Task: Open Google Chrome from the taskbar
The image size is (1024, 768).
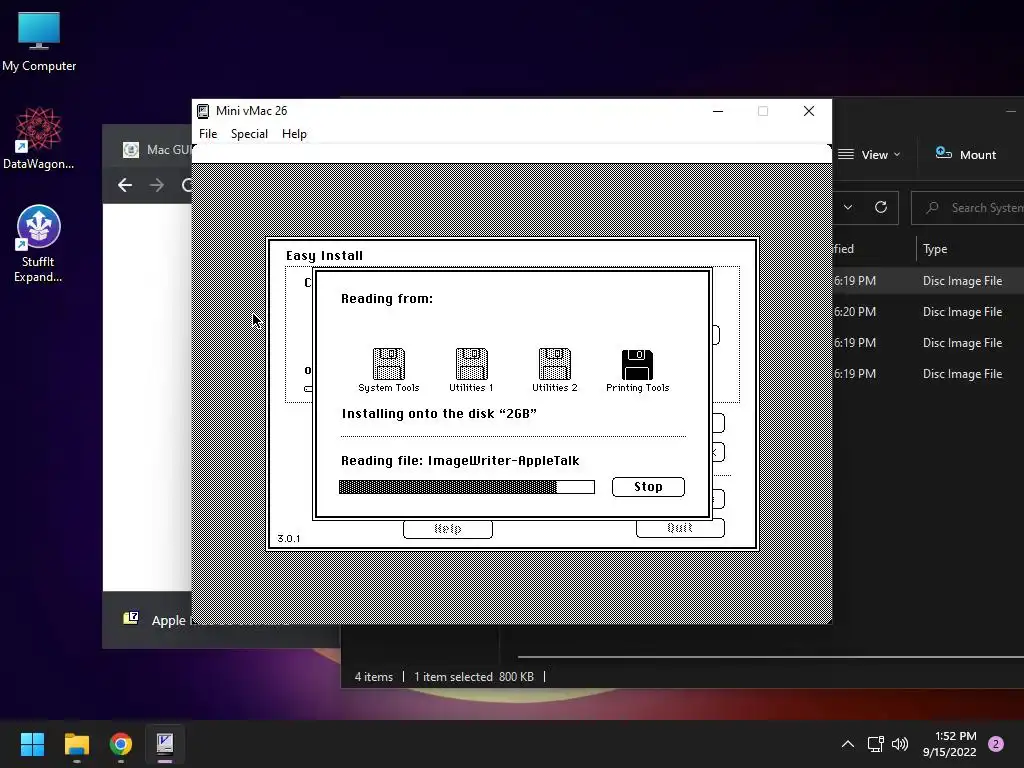Action: (121, 744)
